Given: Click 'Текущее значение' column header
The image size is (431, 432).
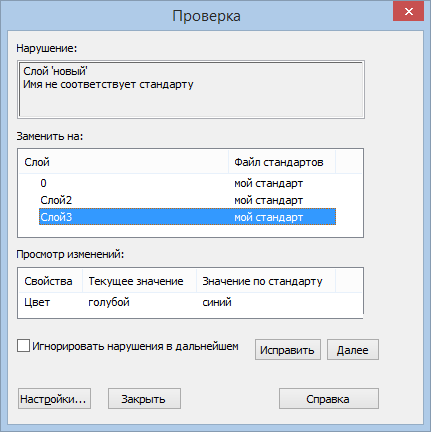Looking at the screenshot, I should pyautogui.click(x=139, y=281).
